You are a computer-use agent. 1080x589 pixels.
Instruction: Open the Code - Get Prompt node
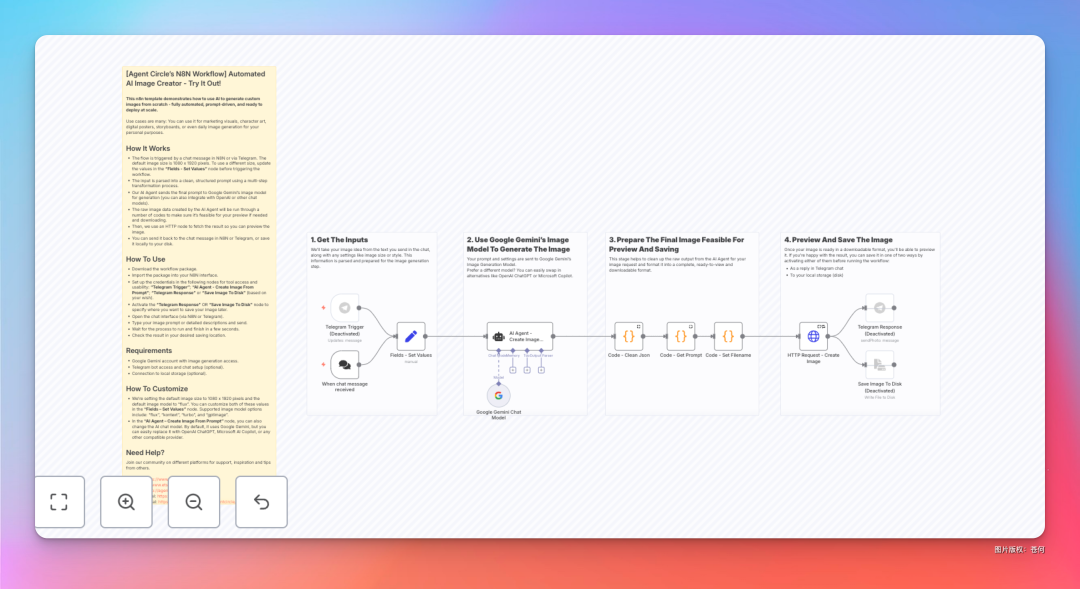(x=681, y=336)
